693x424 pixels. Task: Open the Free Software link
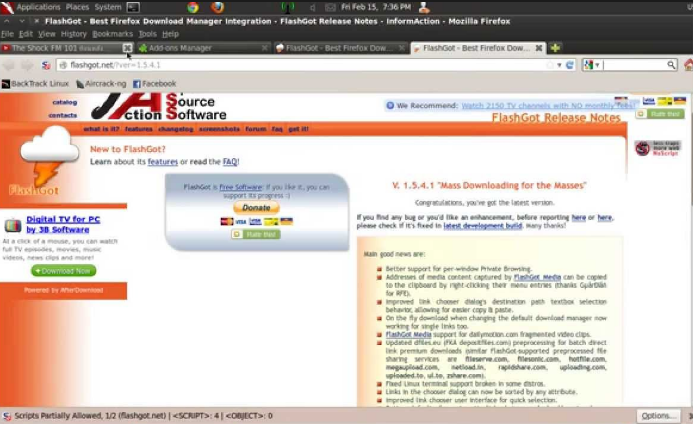point(240,187)
